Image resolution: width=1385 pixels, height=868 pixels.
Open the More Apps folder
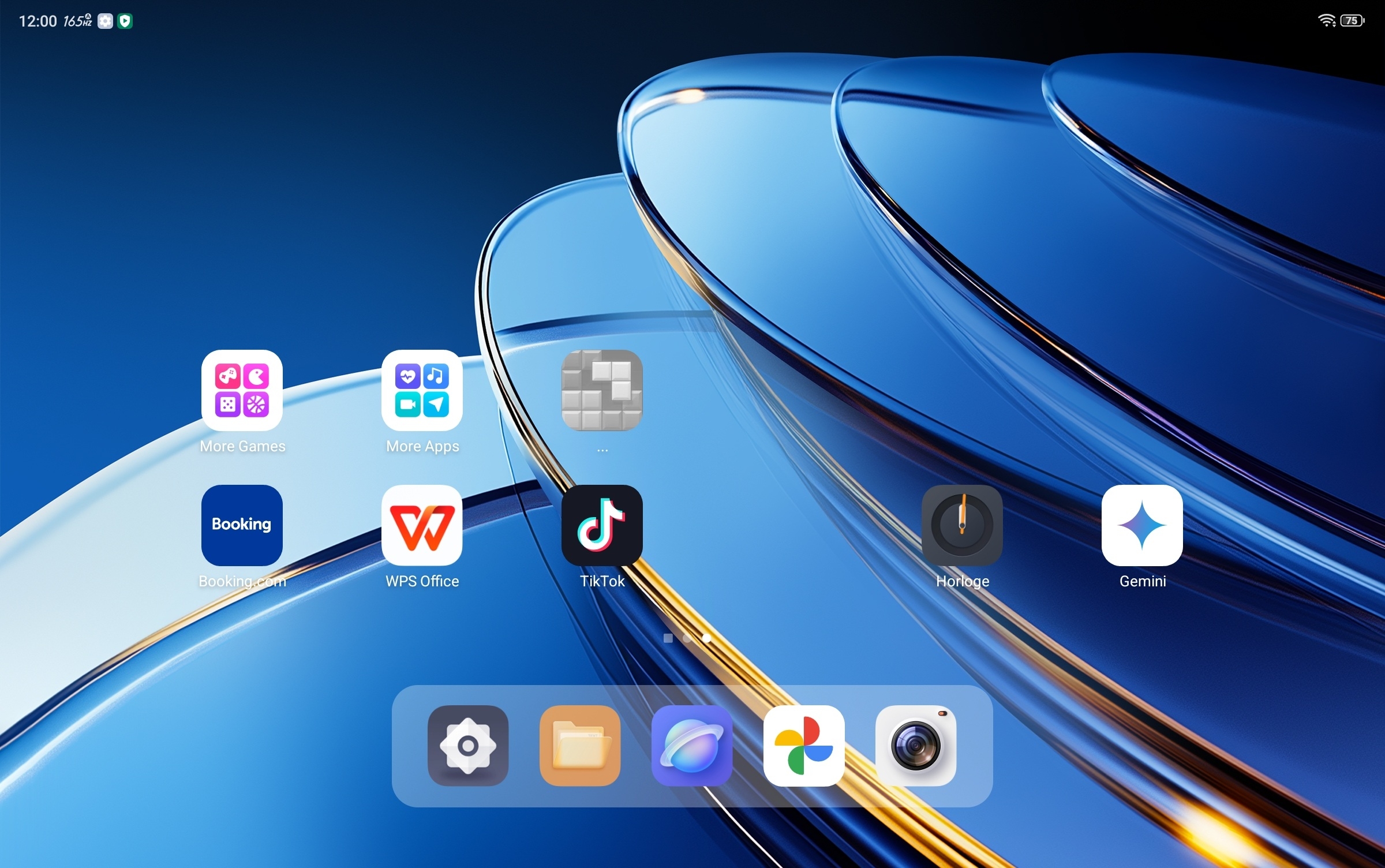tap(422, 390)
